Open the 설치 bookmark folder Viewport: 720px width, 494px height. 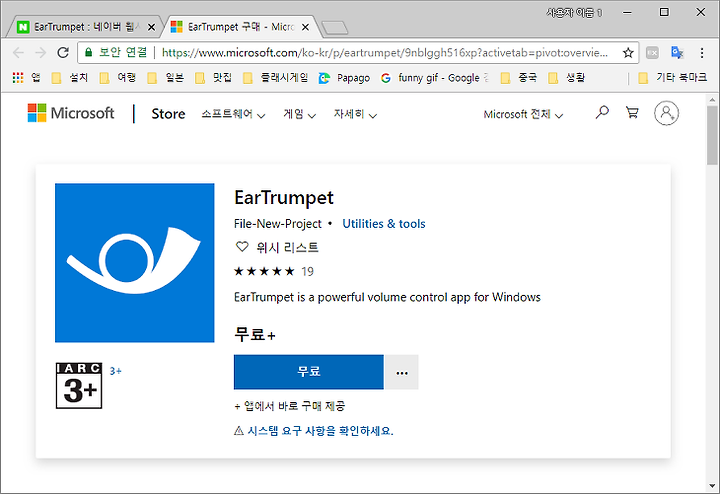70,78
